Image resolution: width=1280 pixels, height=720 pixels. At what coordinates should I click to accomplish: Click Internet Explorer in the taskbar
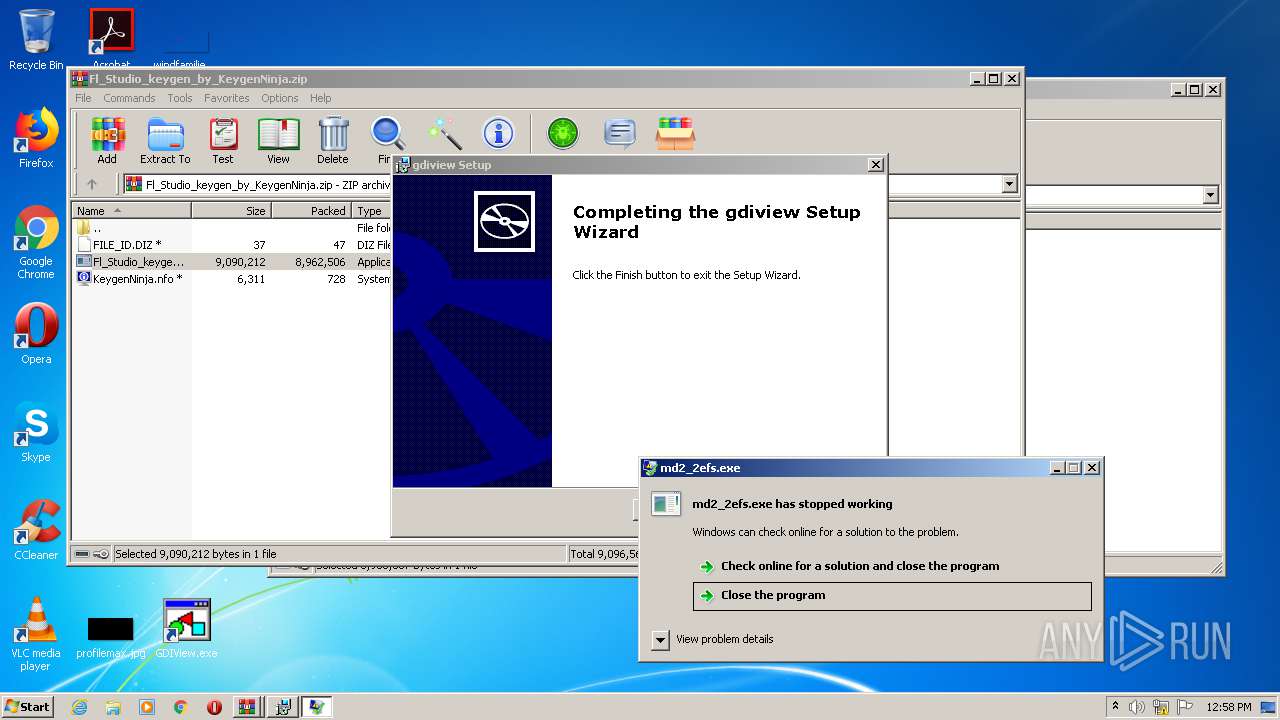coord(79,707)
